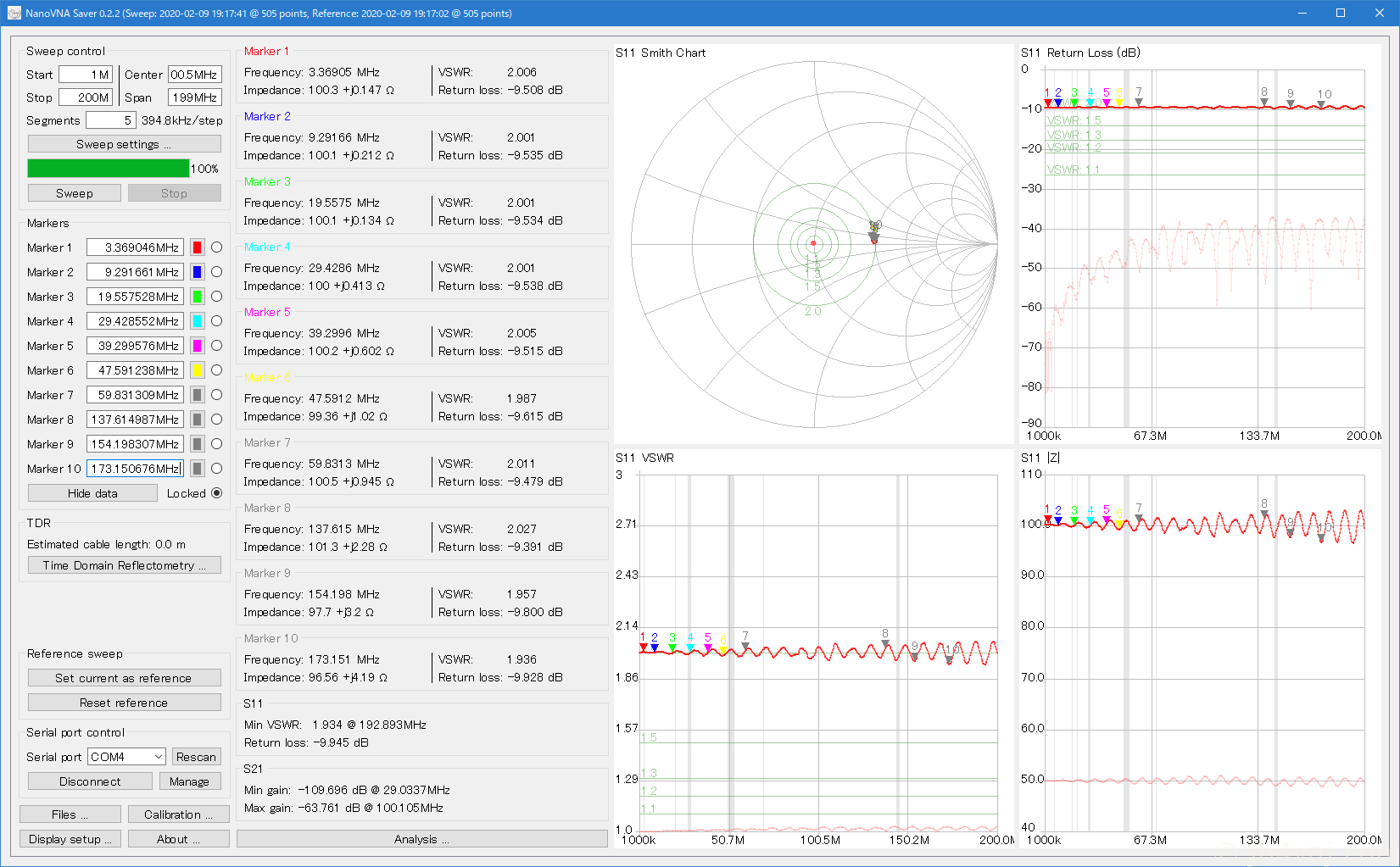The image size is (1400, 867).
Task: Open Marker 6 yellow color picker
Action: 197,370
